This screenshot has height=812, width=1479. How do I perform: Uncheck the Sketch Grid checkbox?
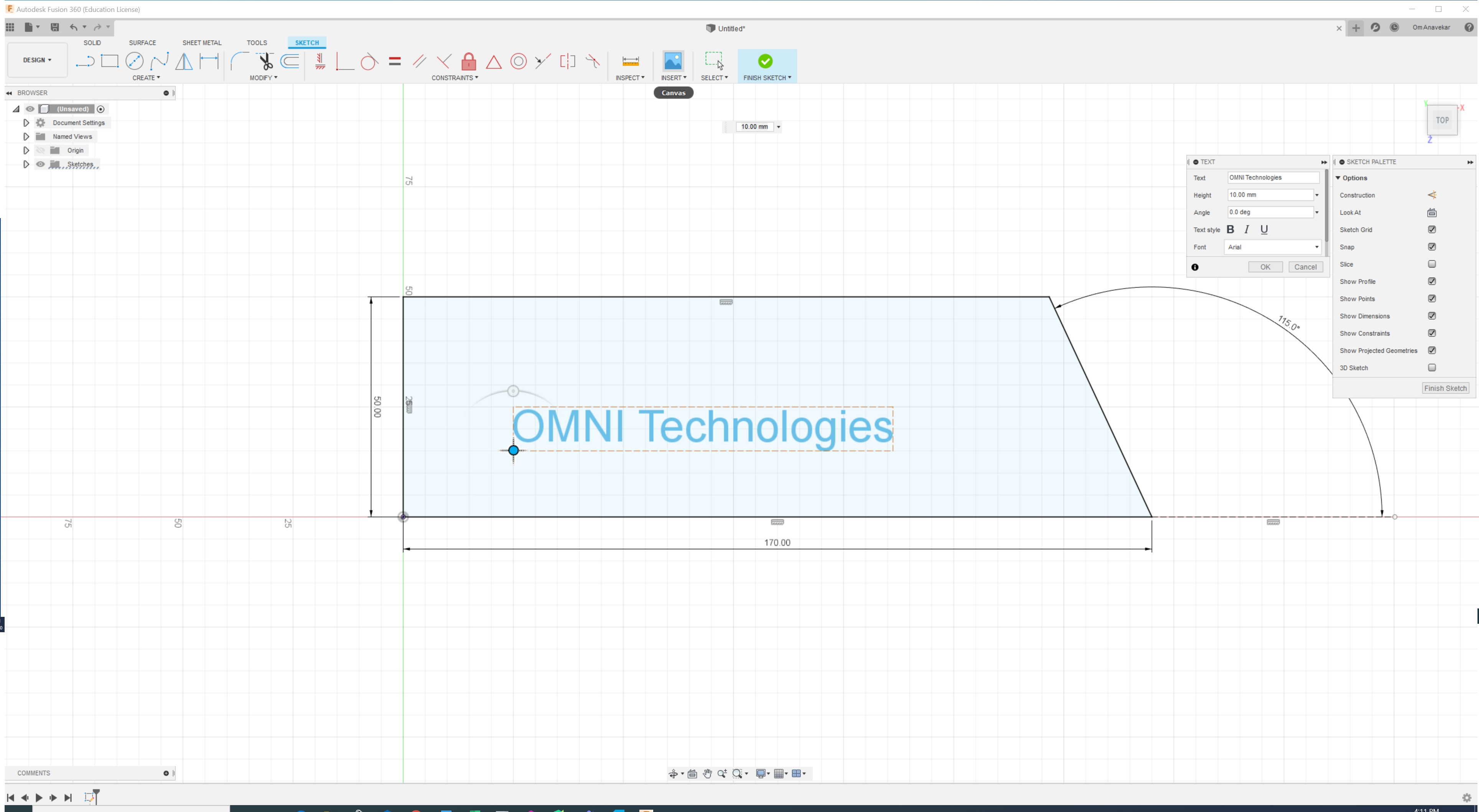pyautogui.click(x=1432, y=230)
